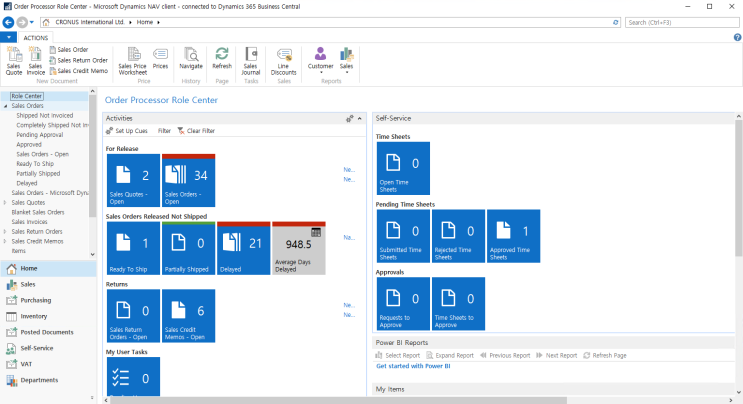Switch to the ACTIONS ribbon tab
743x404 pixels.
(x=36, y=38)
